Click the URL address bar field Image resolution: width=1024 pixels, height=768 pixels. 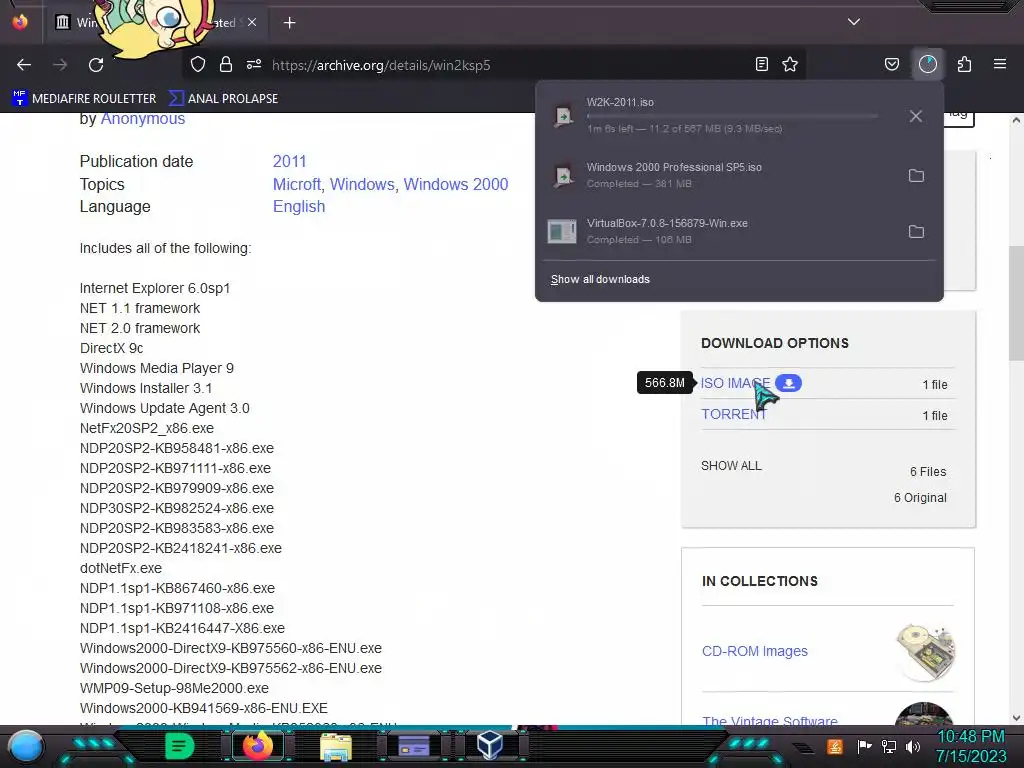(496, 65)
